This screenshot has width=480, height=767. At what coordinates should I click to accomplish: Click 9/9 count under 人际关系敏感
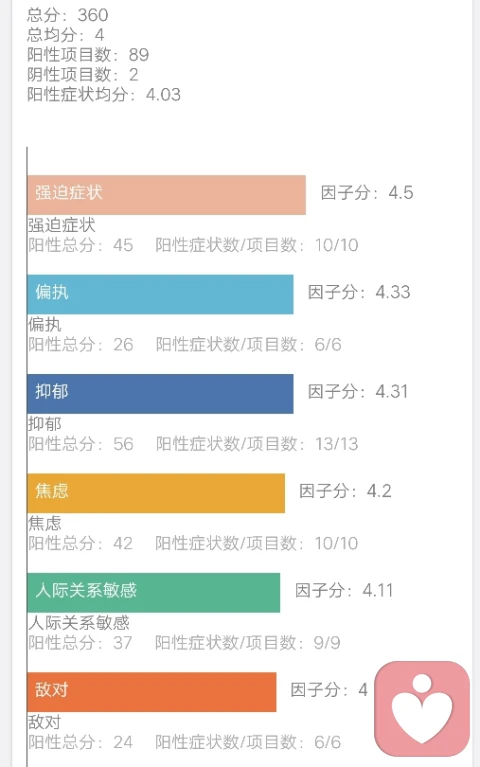pos(327,643)
